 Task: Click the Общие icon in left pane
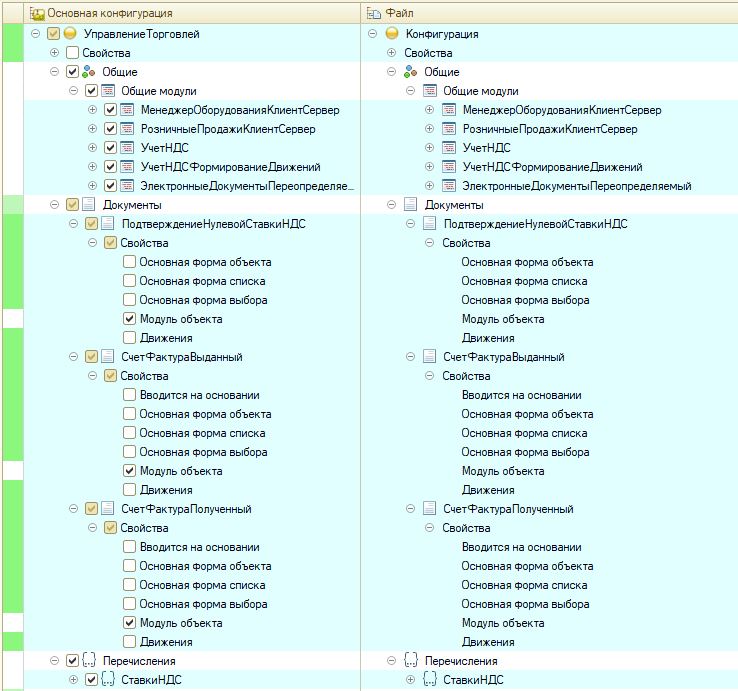pos(89,72)
